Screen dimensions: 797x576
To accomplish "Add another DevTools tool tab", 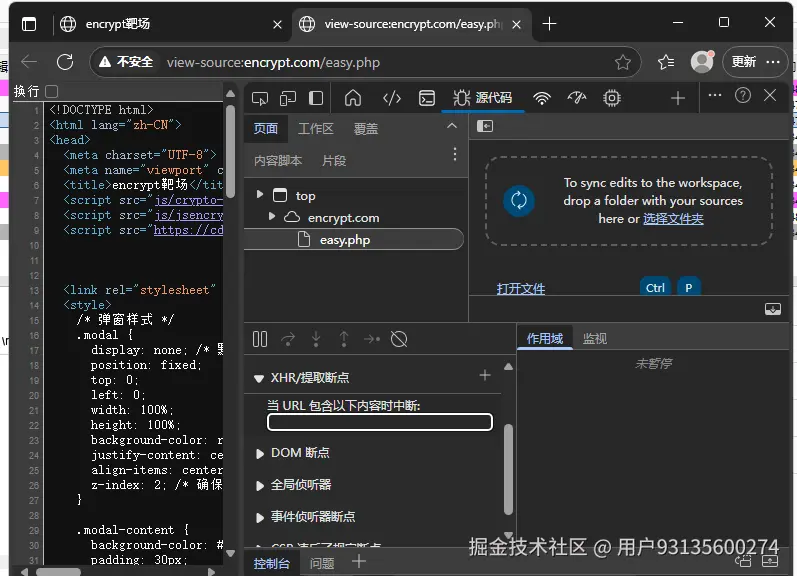I will 678,98.
